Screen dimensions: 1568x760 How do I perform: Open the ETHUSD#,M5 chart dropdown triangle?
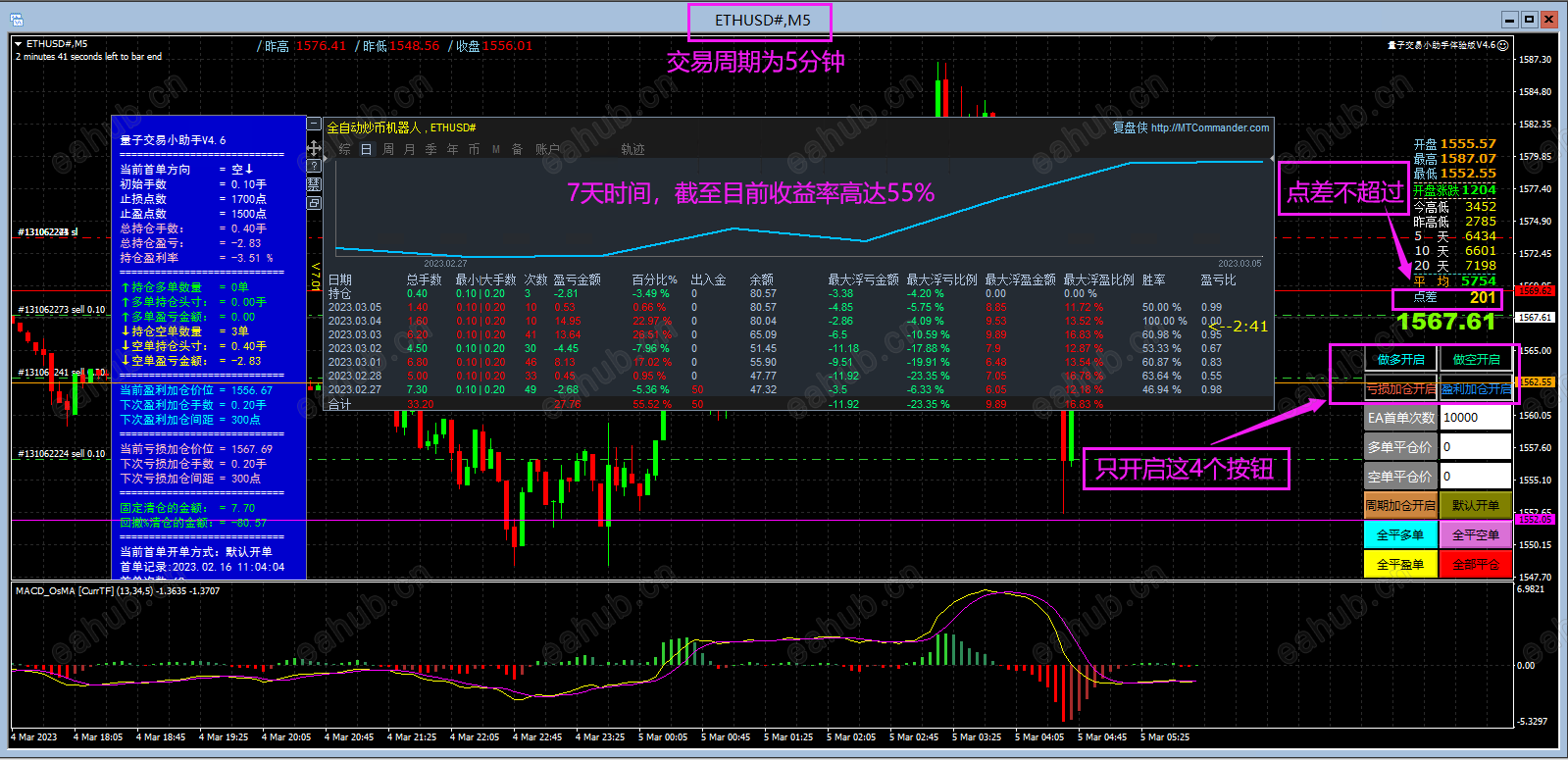18,44
